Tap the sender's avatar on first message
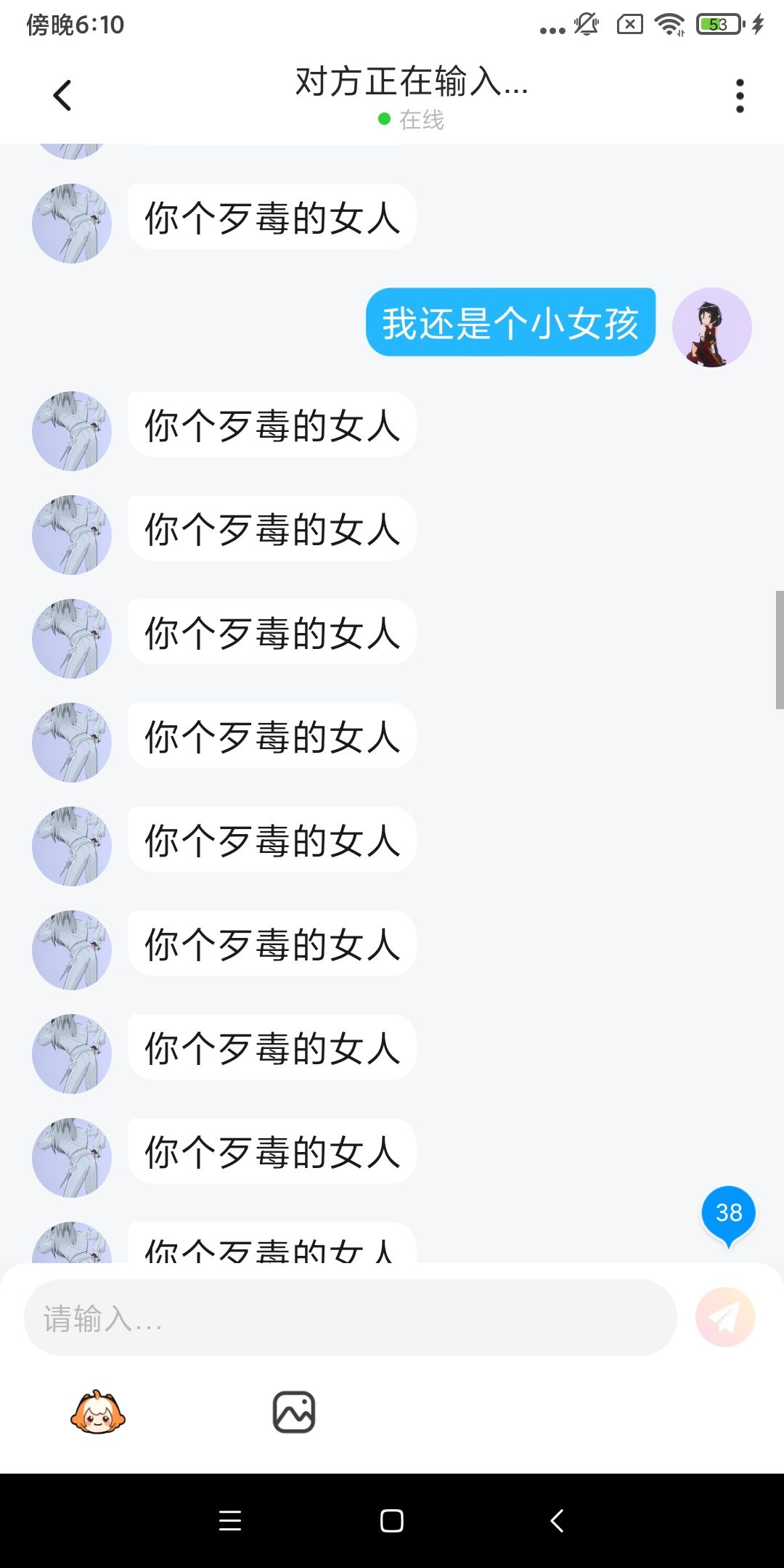 72,223
